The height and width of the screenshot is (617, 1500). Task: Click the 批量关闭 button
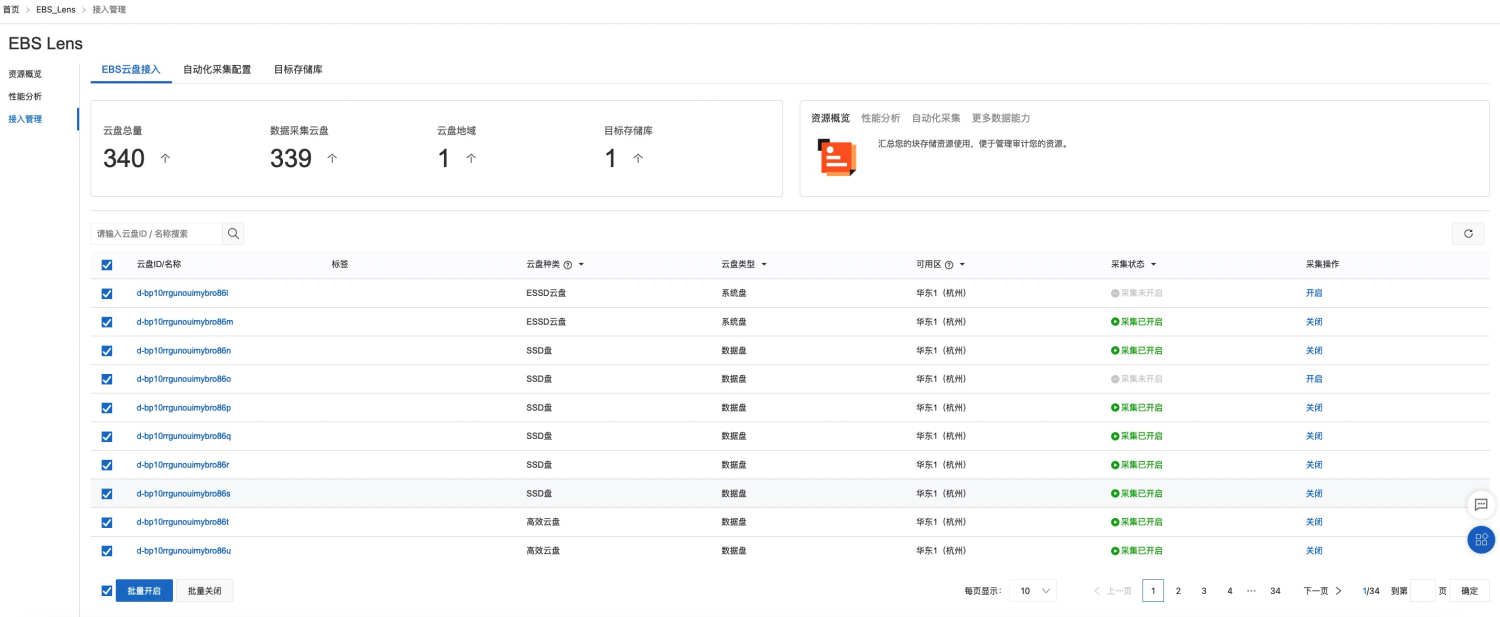[x=205, y=591]
